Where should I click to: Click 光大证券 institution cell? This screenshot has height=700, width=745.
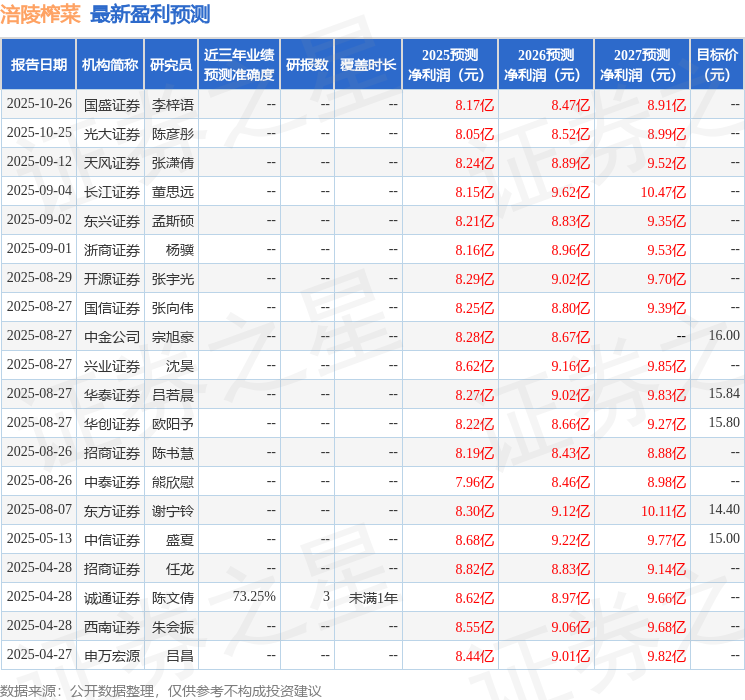tap(112, 134)
